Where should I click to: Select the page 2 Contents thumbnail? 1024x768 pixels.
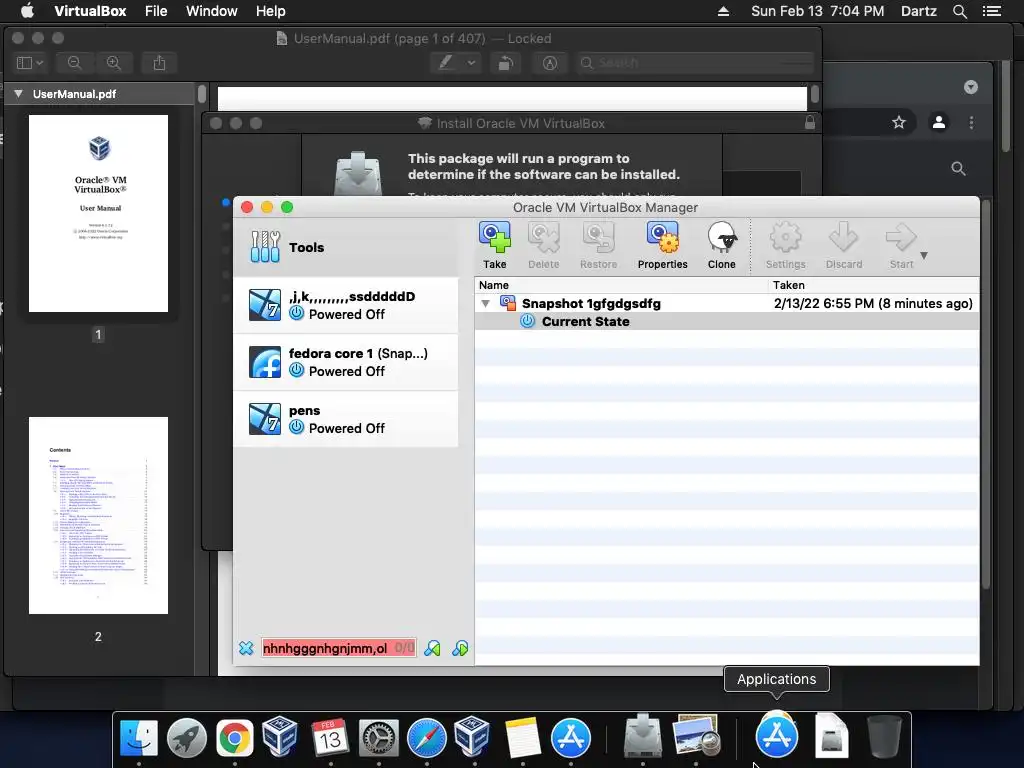coord(99,515)
